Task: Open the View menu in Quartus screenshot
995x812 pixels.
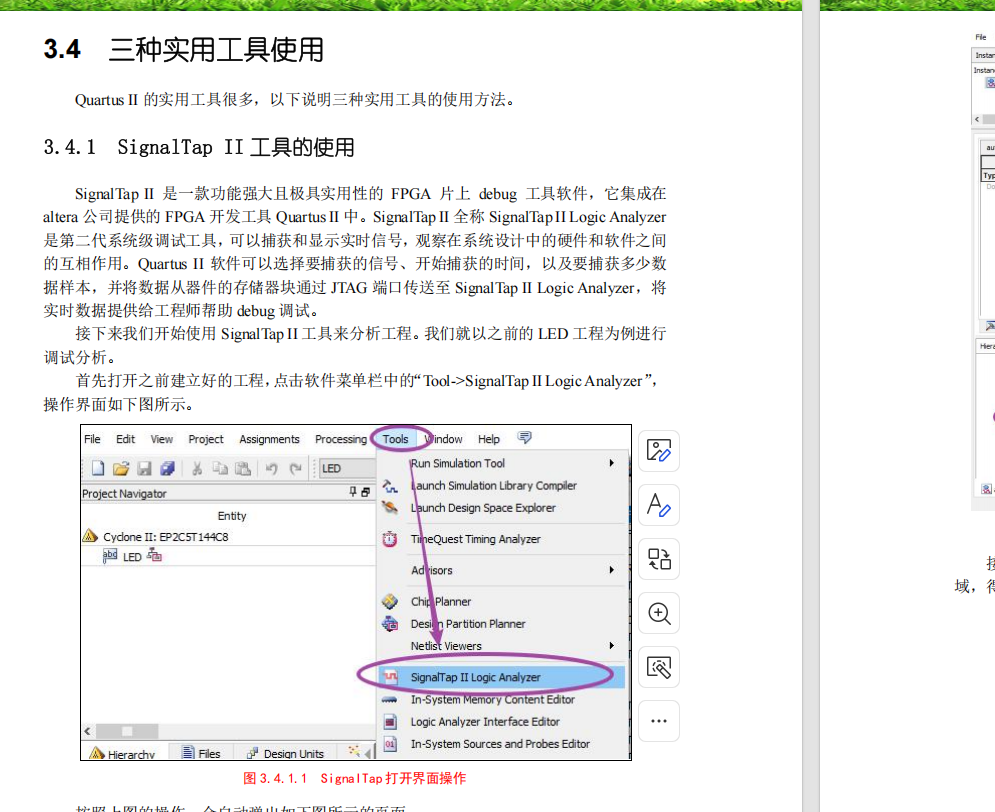Action: 161,439
